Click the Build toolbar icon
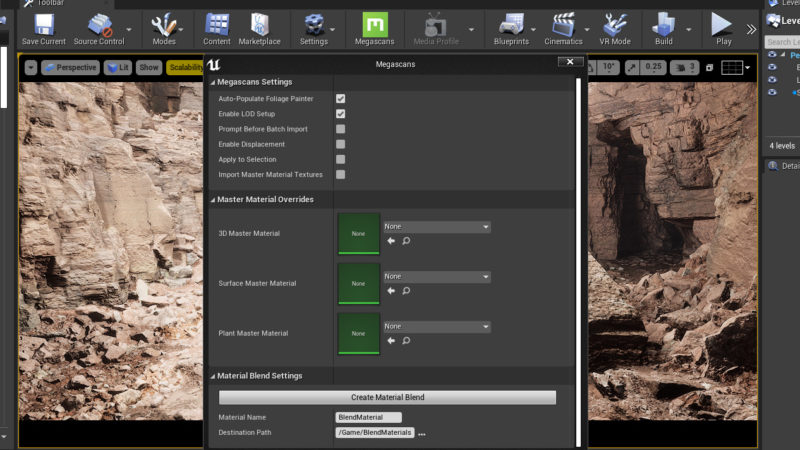Image resolution: width=800 pixels, height=450 pixels. (664, 29)
